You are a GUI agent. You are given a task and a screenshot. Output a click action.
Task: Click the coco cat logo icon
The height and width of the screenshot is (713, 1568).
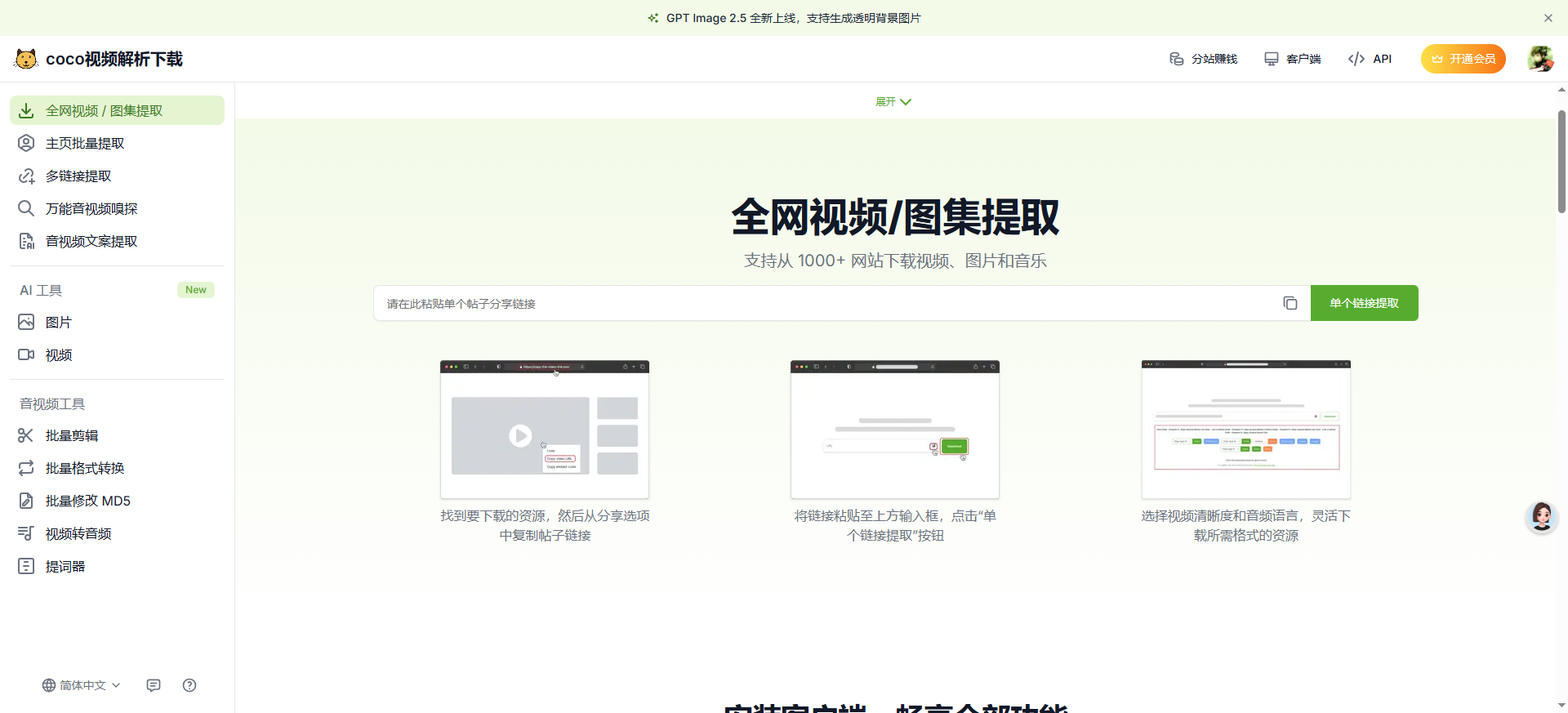click(x=26, y=59)
